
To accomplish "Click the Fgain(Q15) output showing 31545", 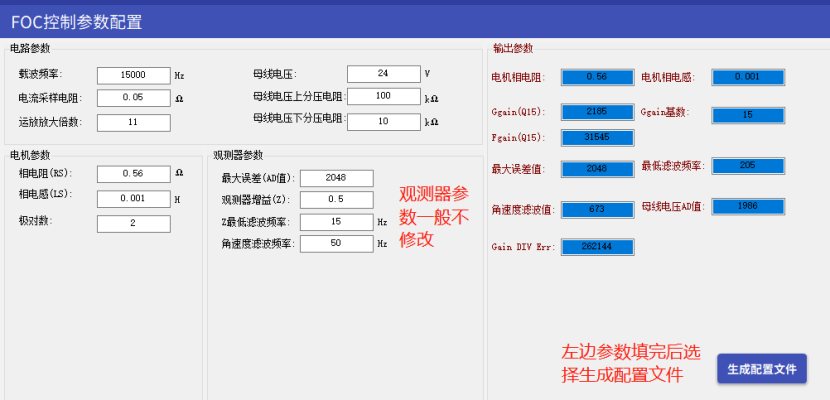I will [x=597, y=137].
